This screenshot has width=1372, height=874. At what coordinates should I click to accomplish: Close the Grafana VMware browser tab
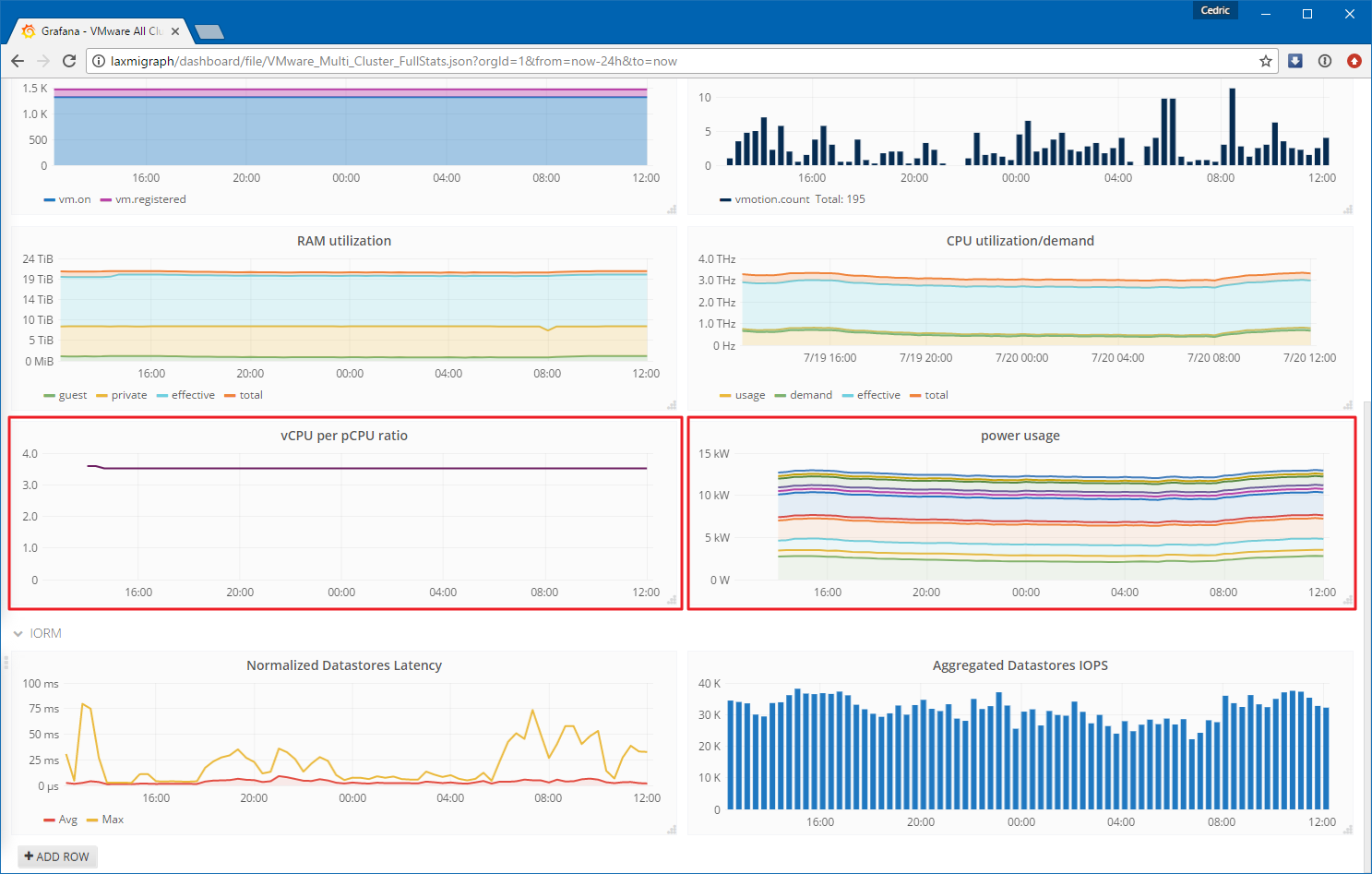[x=175, y=31]
